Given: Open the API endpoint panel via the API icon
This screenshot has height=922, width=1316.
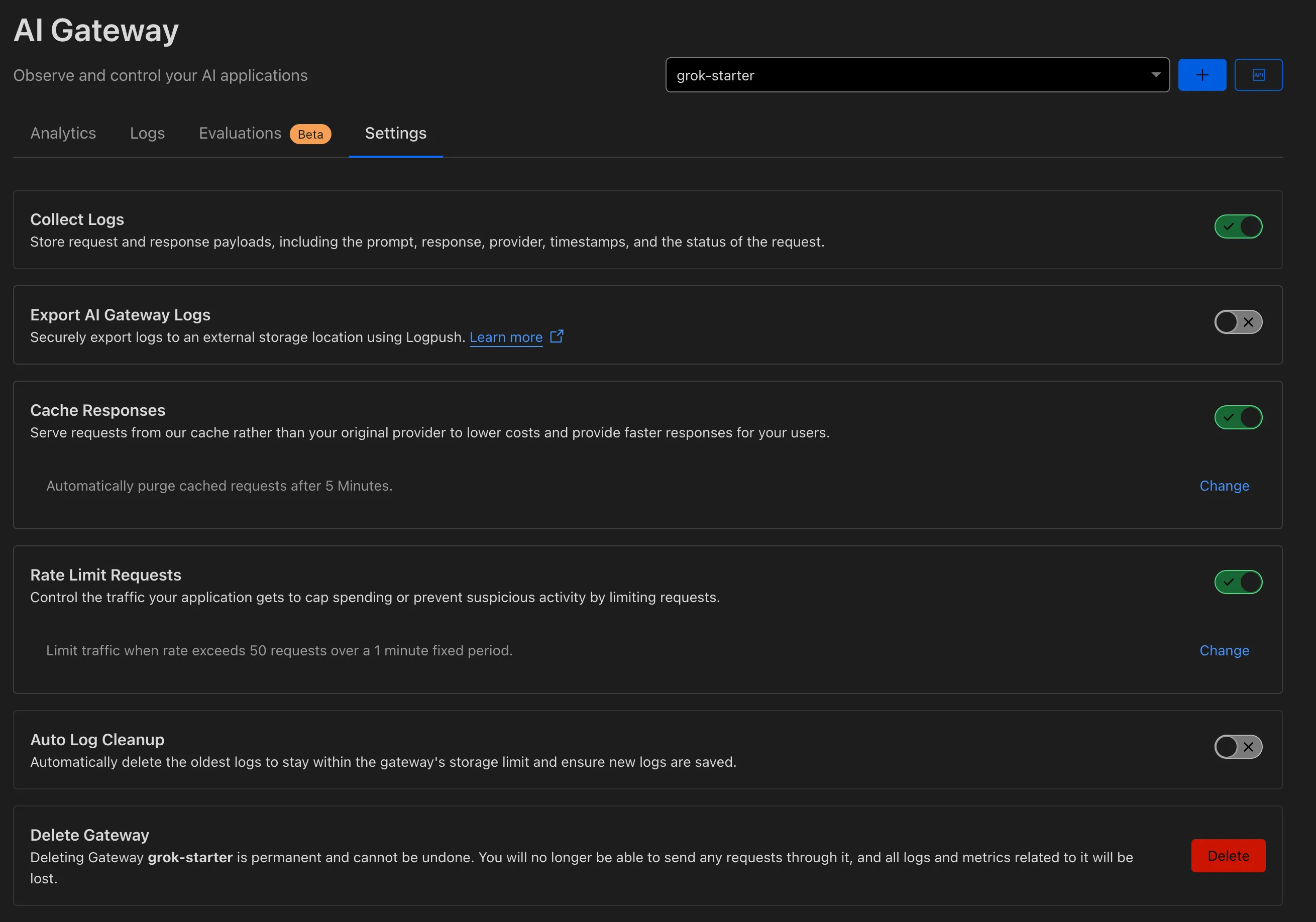Looking at the screenshot, I should click(x=1258, y=74).
